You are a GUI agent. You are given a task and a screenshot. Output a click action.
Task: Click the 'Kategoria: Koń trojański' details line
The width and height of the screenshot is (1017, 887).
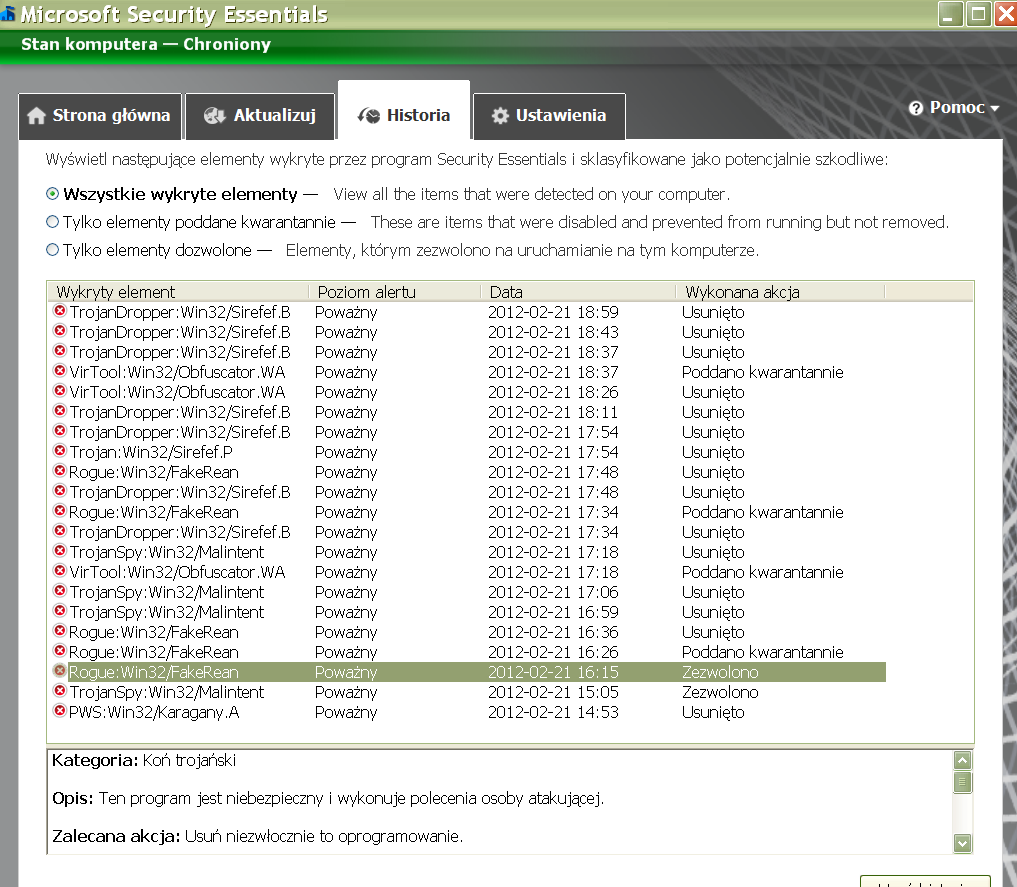point(144,761)
